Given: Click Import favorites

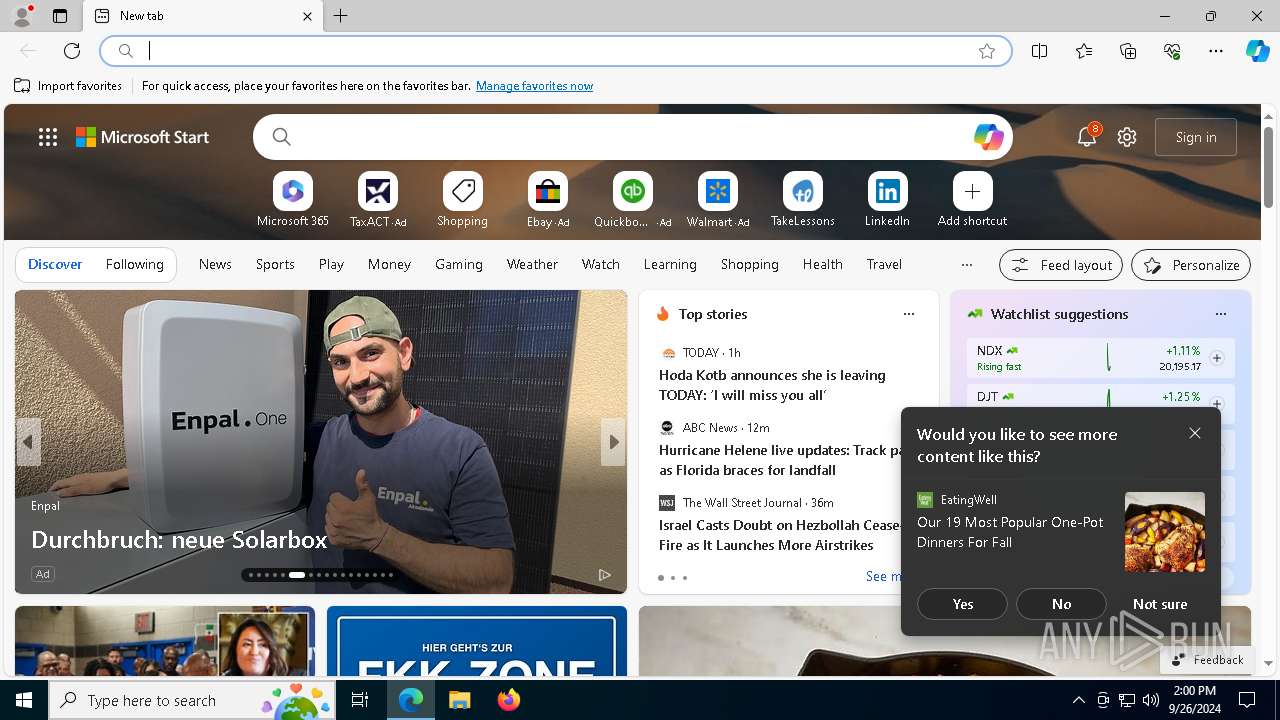Looking at the screenshot, I should (x=68, y=86).
